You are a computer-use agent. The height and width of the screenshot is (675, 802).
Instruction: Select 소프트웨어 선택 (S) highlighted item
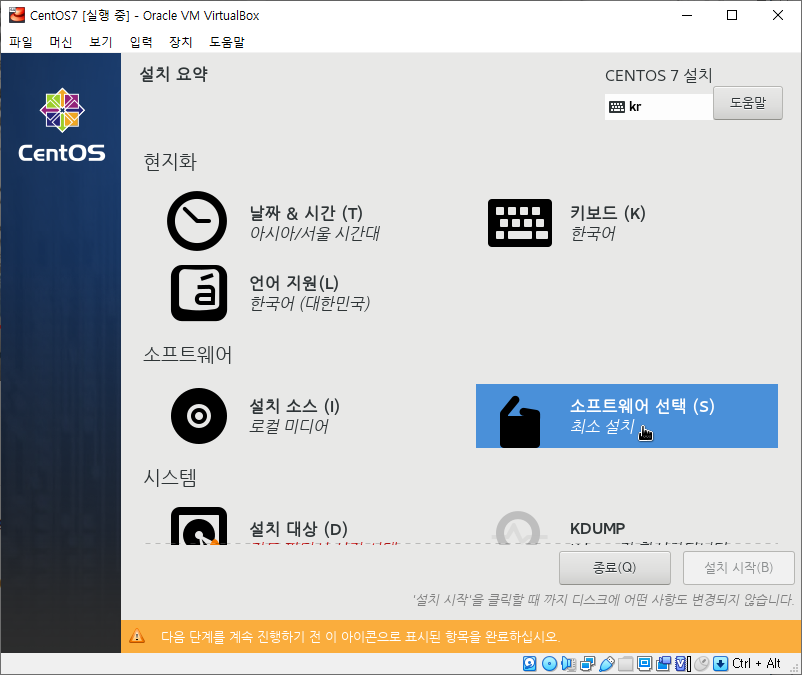(x=627, y=416)
